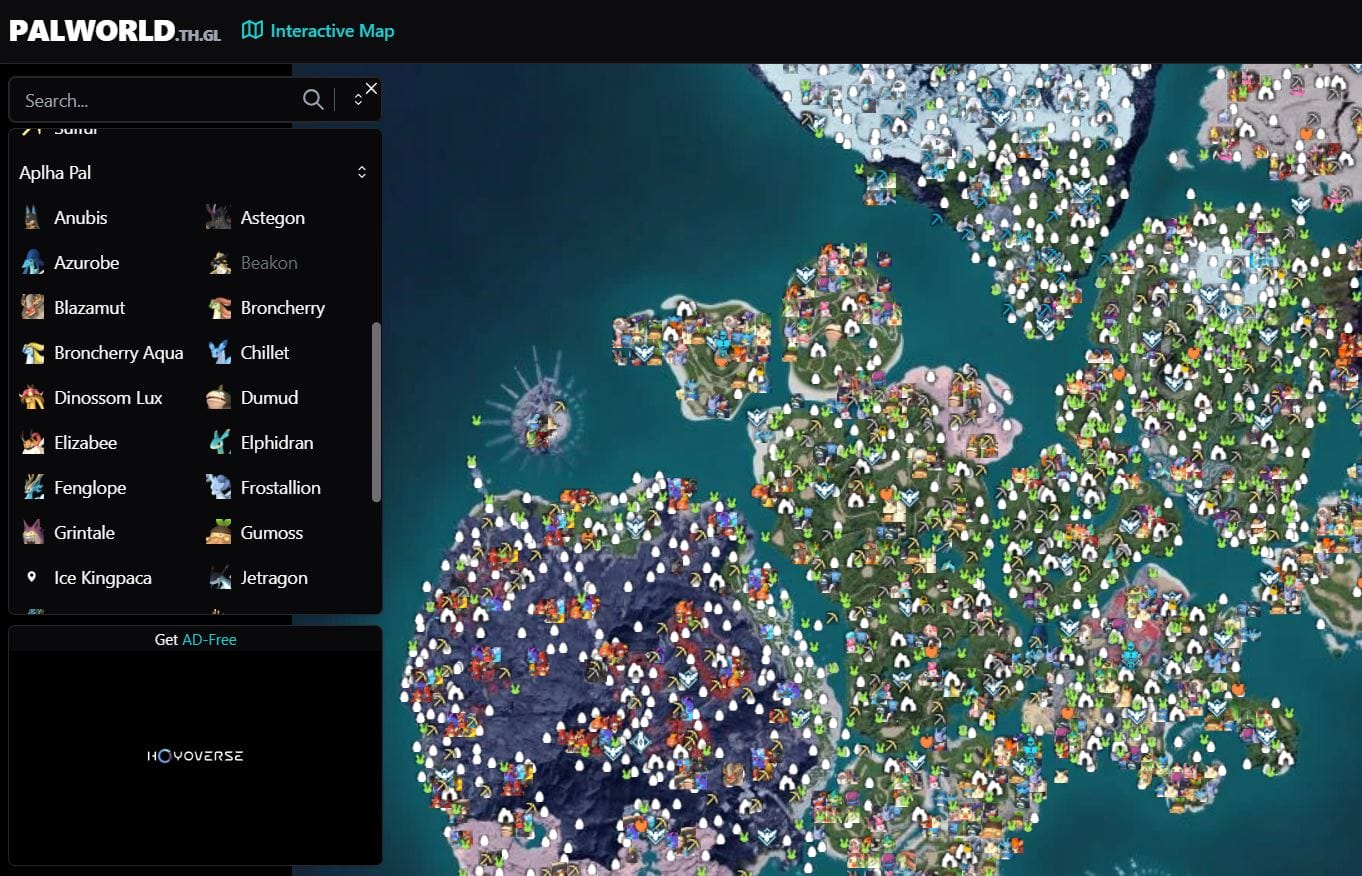Close the sidebar filter panel
The image size is (1362, 876).
coord(372,88)
